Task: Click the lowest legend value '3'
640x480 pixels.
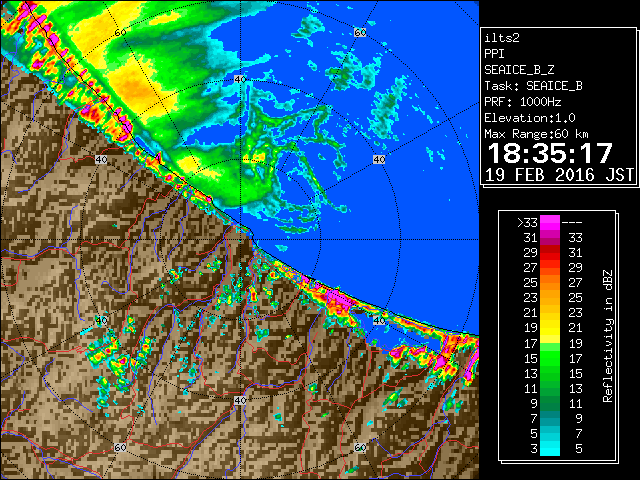Action: [x=534, y=449]
